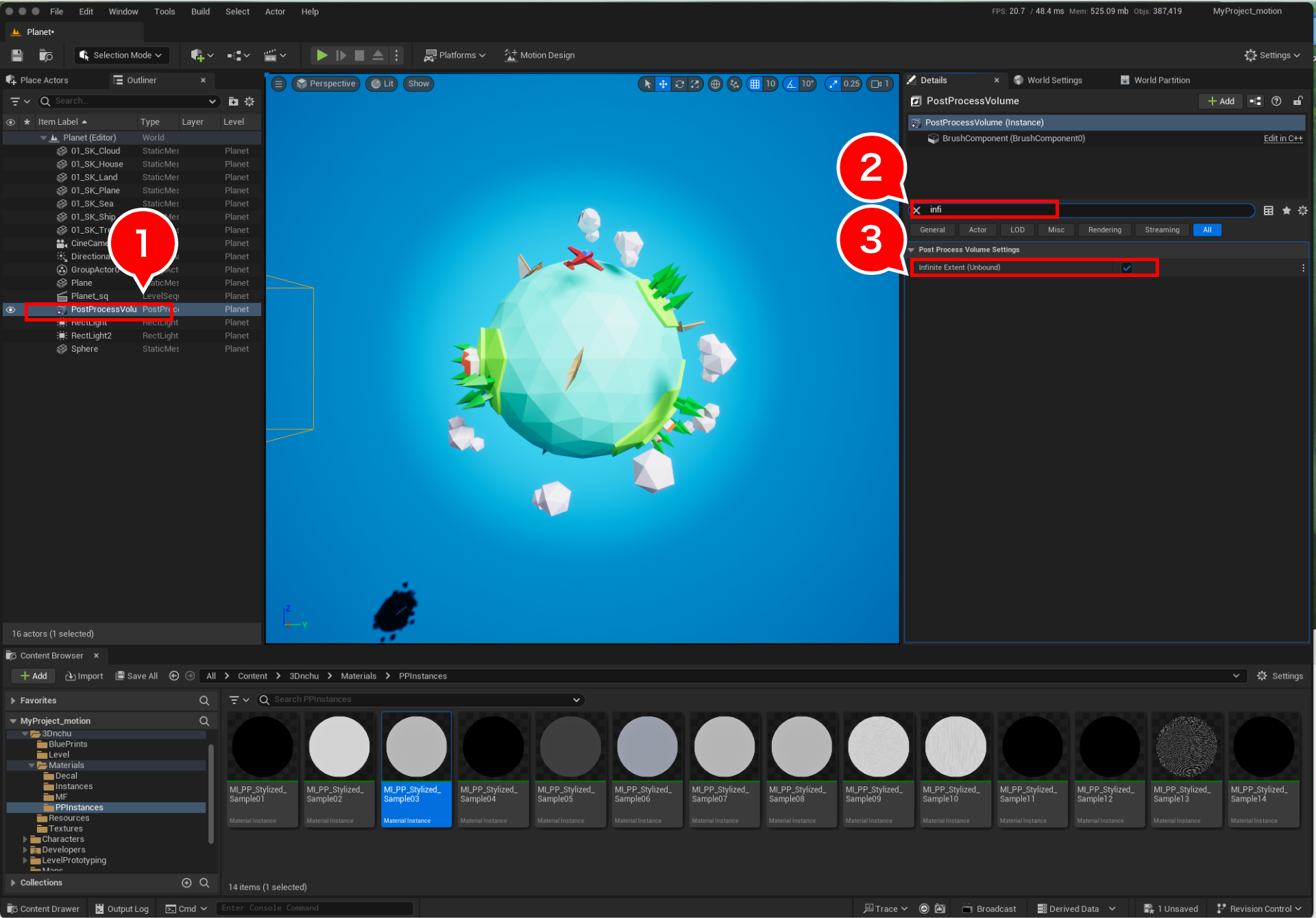Open the Selection Mode dropdown
Viewport: 1316px width, 918px height.
[x=121, y=55]
